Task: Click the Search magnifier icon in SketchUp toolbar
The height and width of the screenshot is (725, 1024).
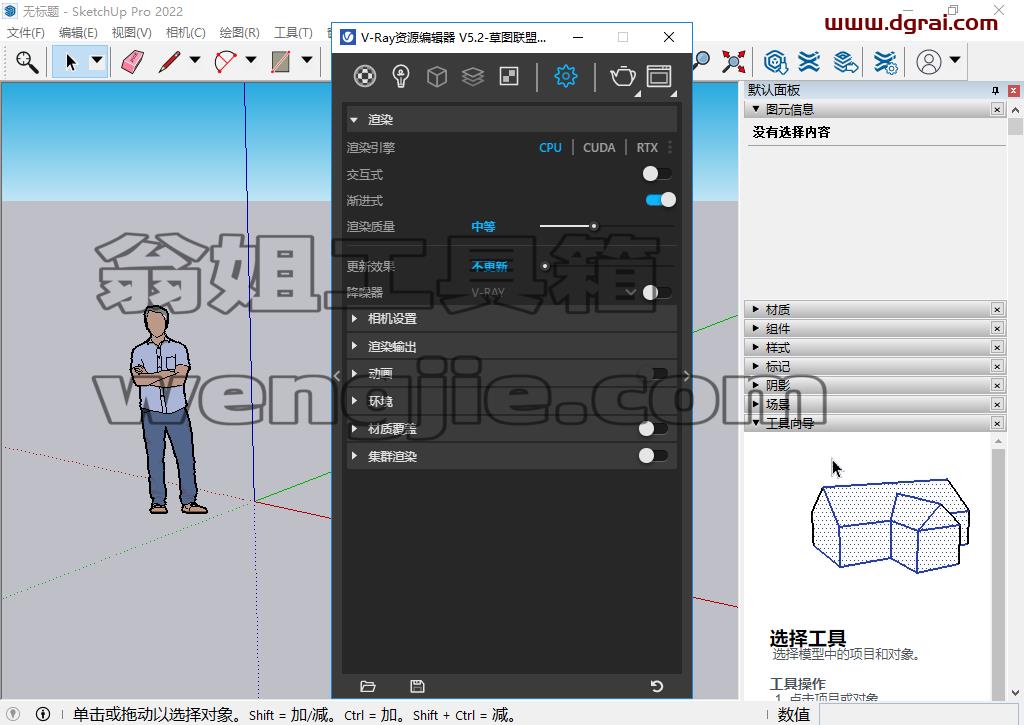Action: 27,62
